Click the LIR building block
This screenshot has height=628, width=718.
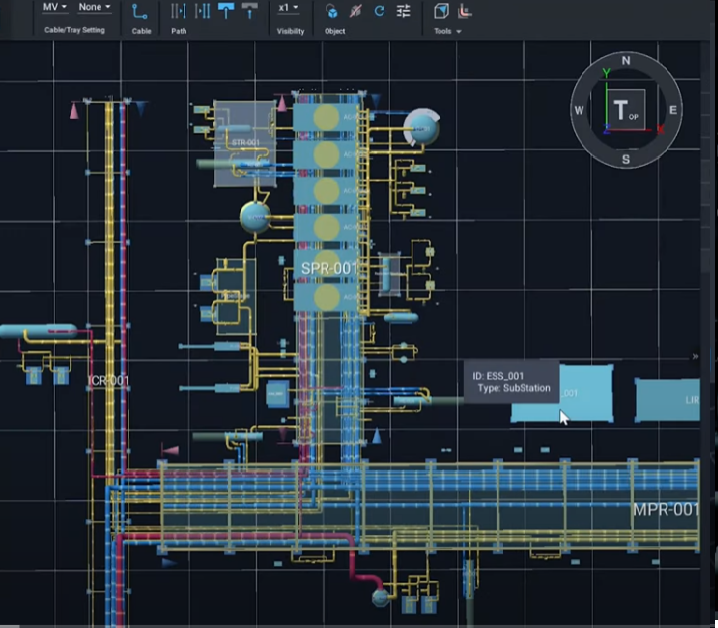(x=668, y=400)
